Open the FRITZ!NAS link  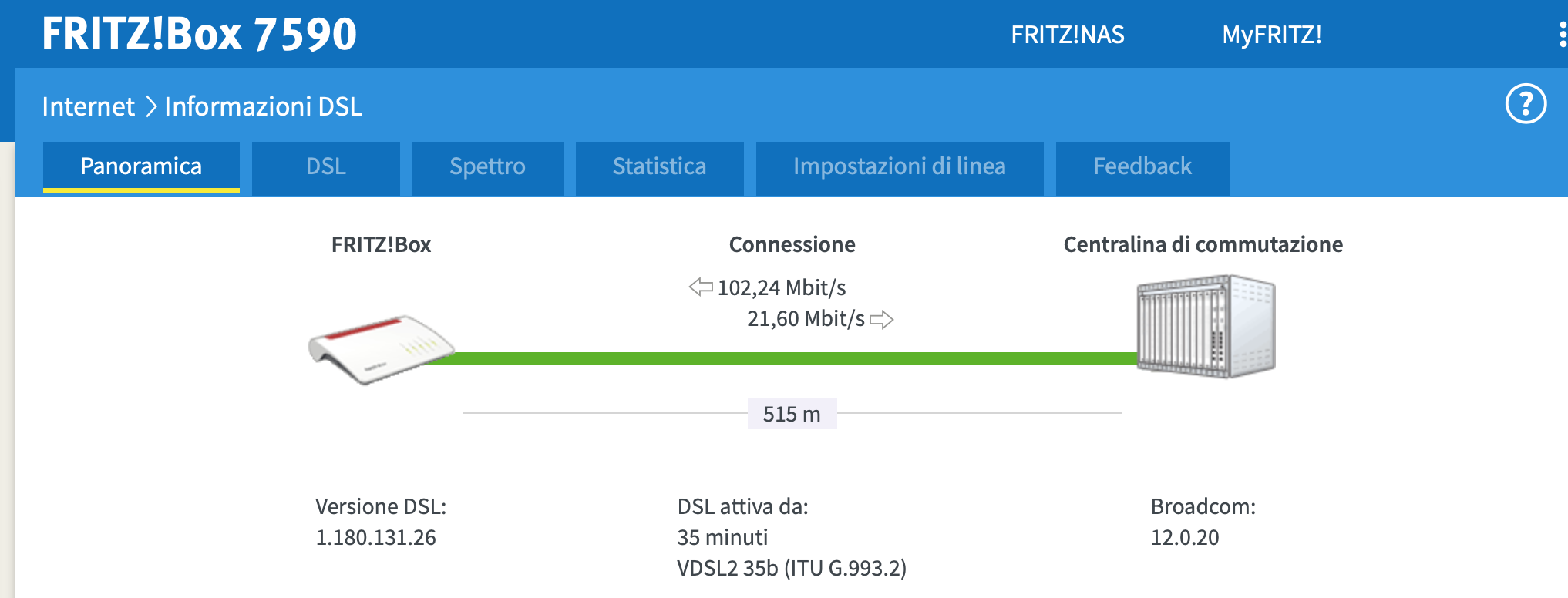tap(1068, 35)
